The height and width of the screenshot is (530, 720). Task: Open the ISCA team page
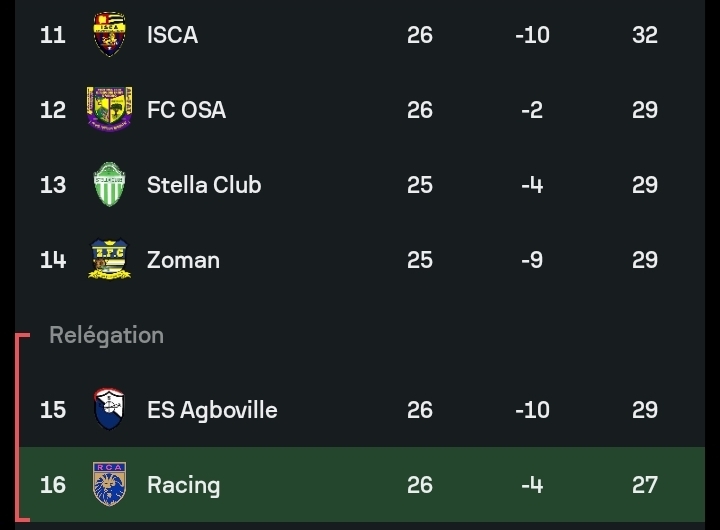pos(172,35)
